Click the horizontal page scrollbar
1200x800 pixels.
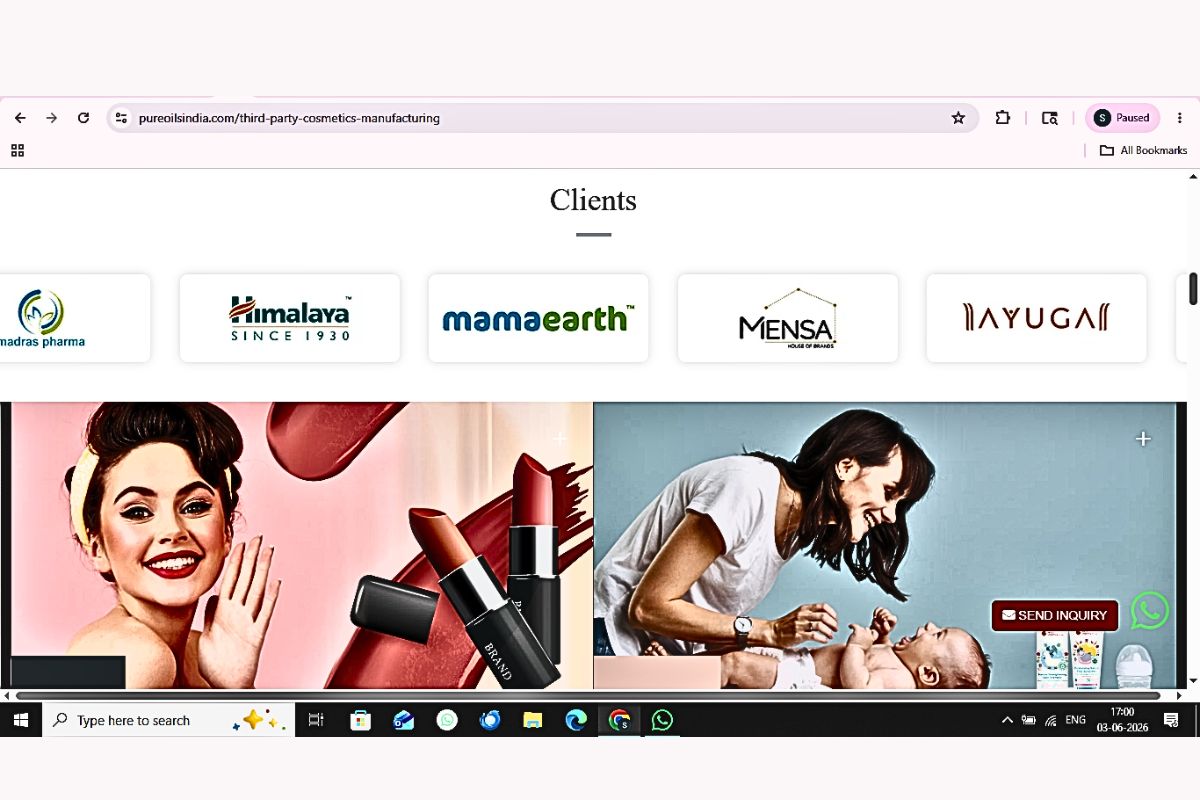(x=588, y=695)
